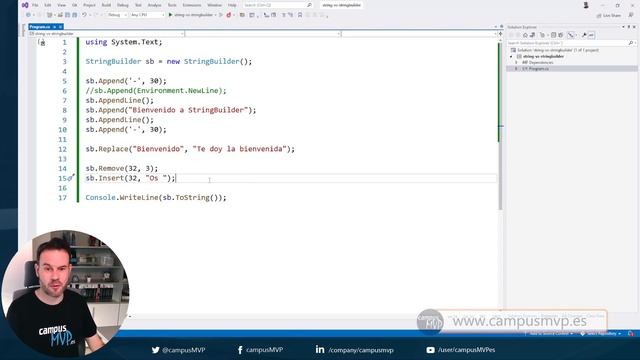The height and width of the screenshot is (360, 640).
Task: Switch to the Program.cs editor tab
Action: click(40, 27)
